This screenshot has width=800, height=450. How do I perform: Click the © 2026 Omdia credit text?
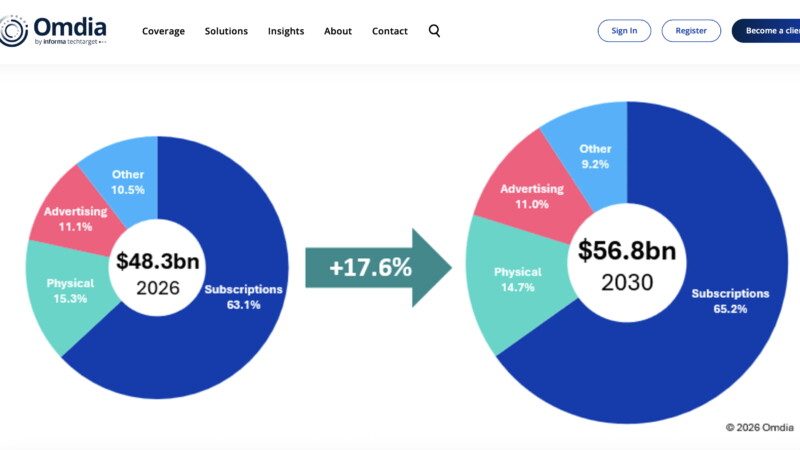click(x=759, y=427)
